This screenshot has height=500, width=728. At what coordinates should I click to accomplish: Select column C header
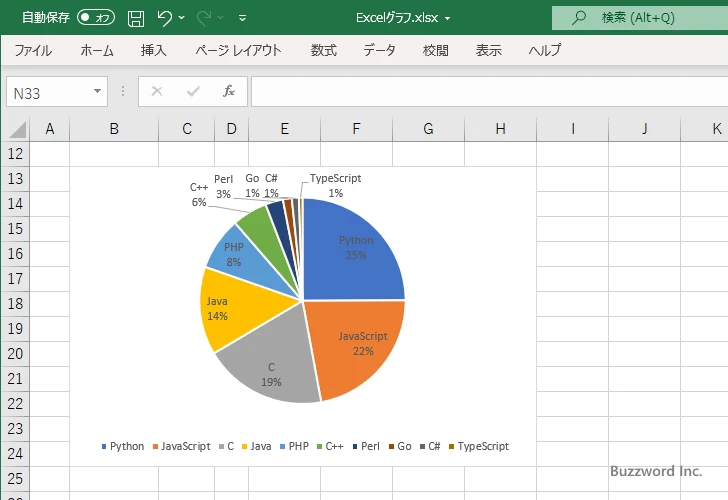click(187, 129)
